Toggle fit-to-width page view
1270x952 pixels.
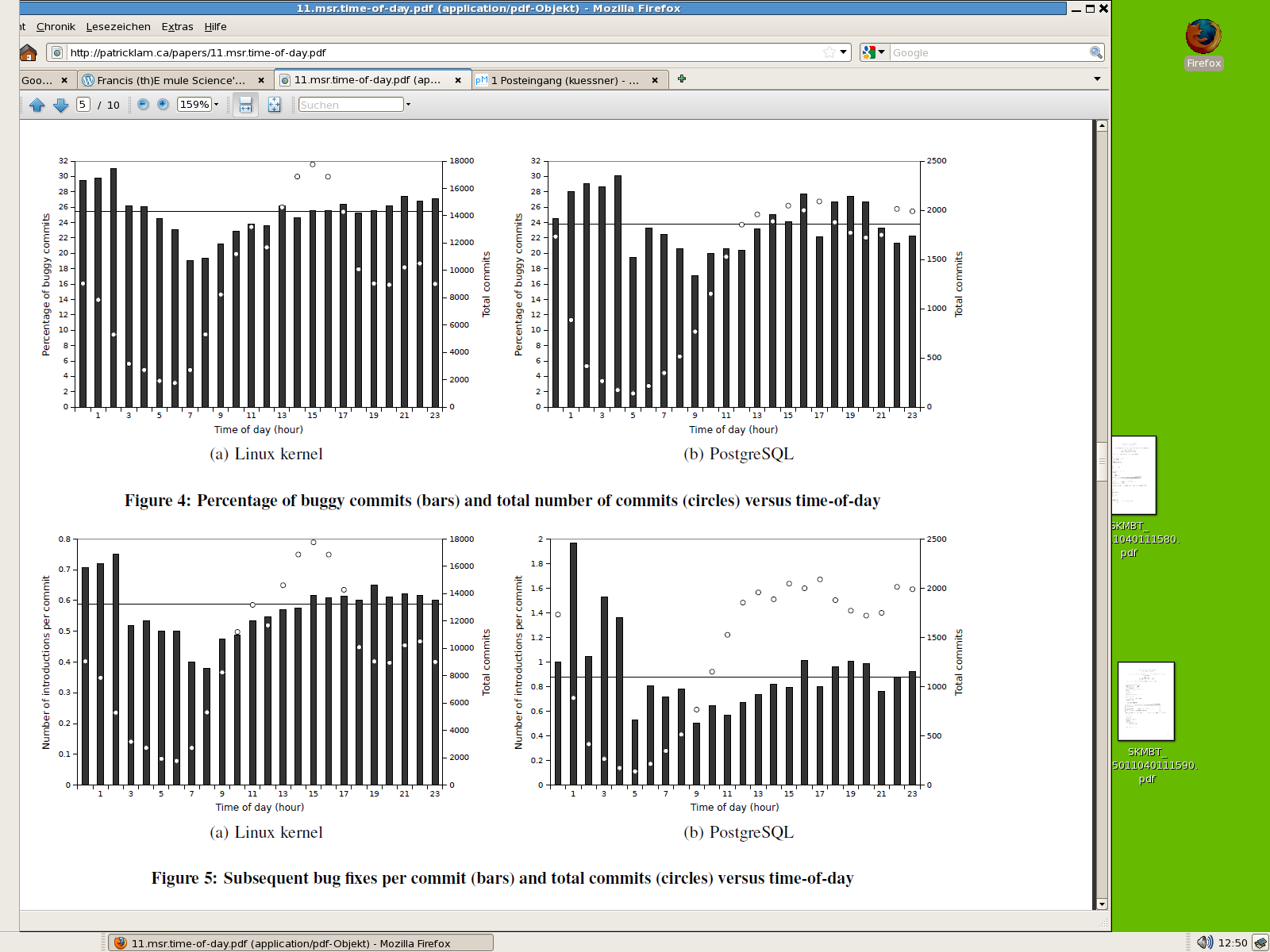click(246, 105)
